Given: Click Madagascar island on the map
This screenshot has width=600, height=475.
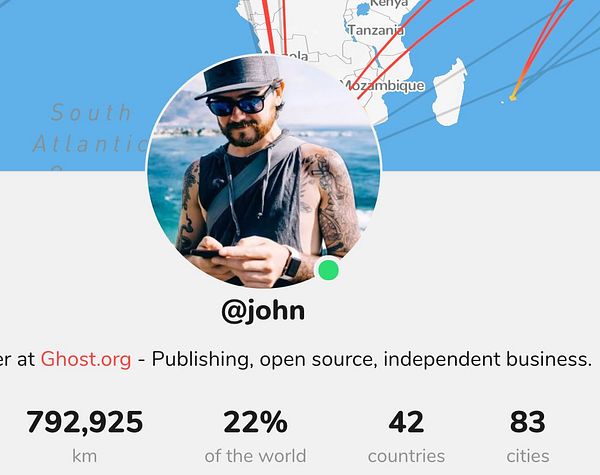Looking at the screenshot, I should click(x=450, y=93).
